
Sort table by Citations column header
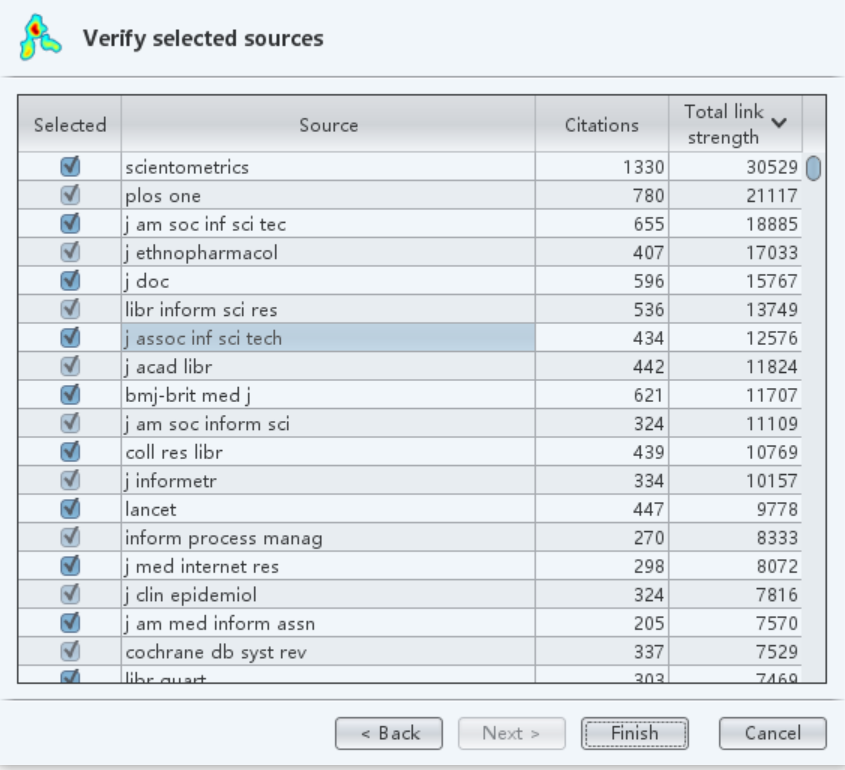pyautogui.click(x=601, y=125)
